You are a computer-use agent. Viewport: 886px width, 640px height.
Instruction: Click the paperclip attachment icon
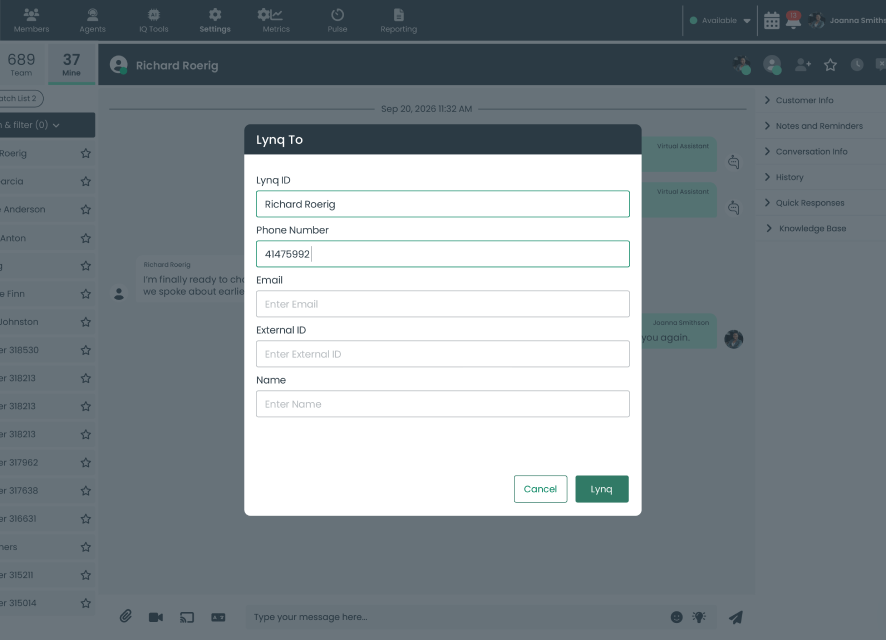point(125,616)
